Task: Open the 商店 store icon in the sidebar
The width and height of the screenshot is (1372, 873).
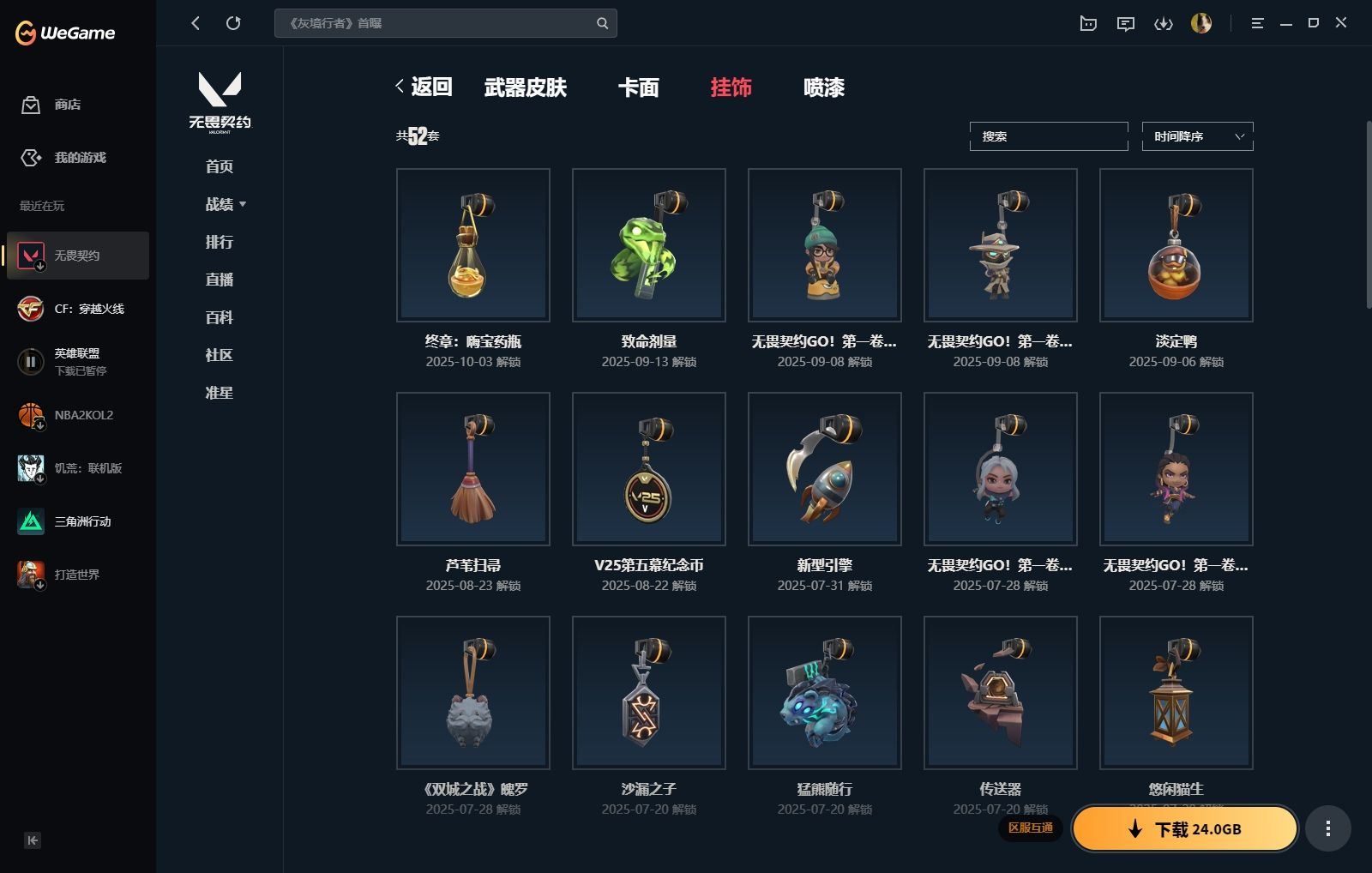Action: 31,105
